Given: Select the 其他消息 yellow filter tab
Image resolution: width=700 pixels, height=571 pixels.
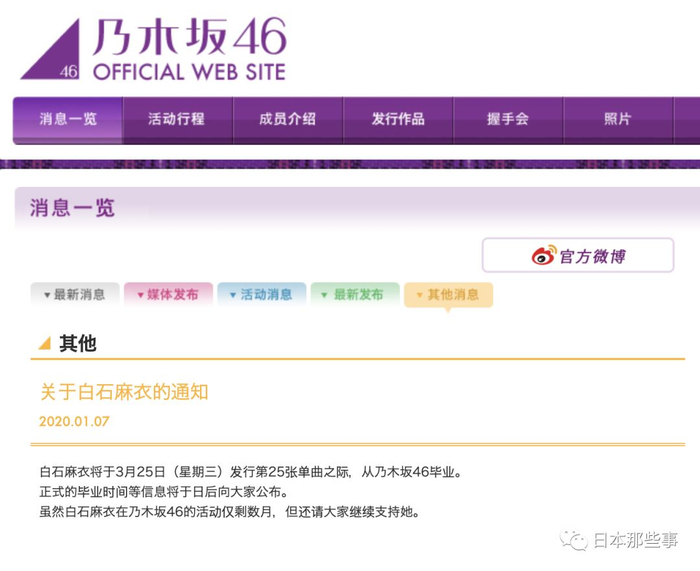Looking at the screenshot, I should (448, 295).
